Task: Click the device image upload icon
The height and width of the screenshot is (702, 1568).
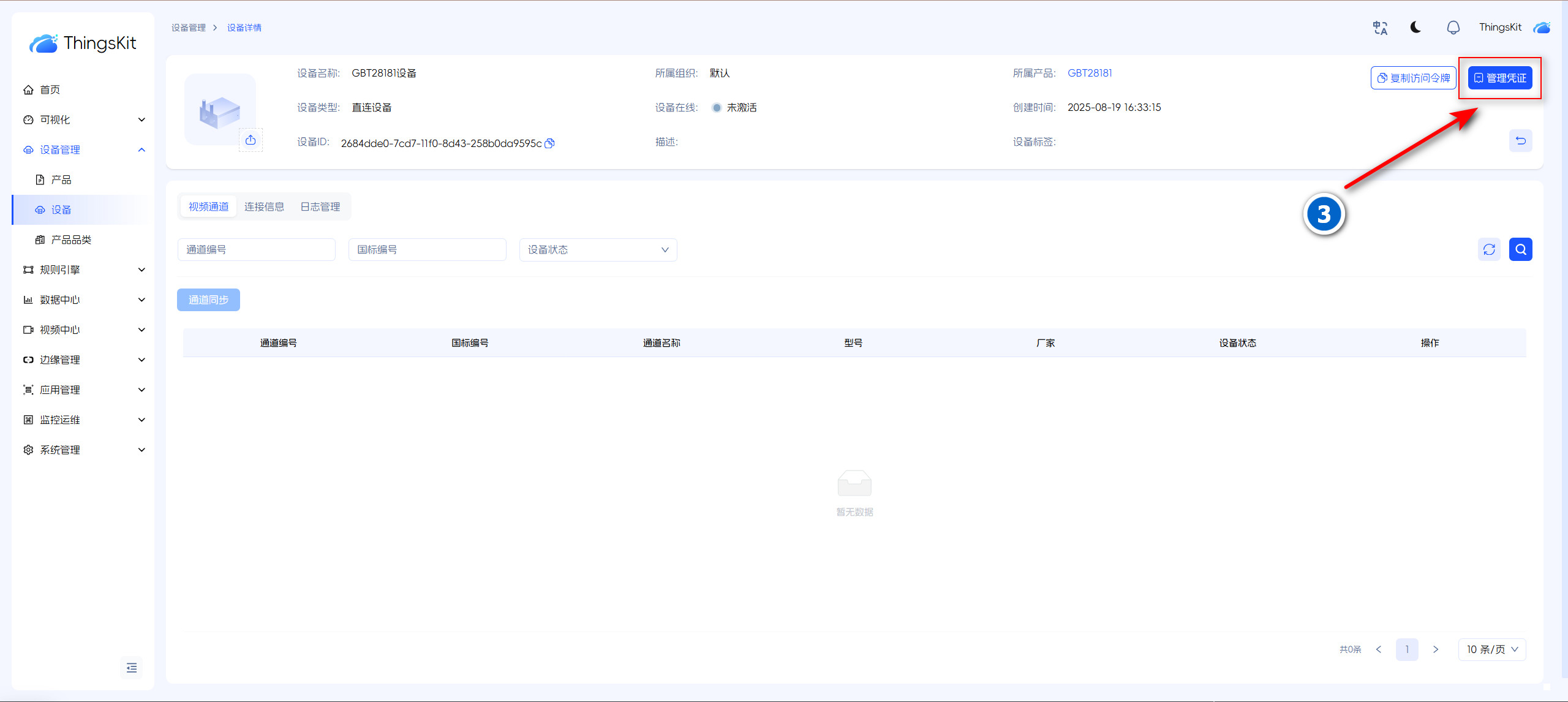Action: coord(251,140)
